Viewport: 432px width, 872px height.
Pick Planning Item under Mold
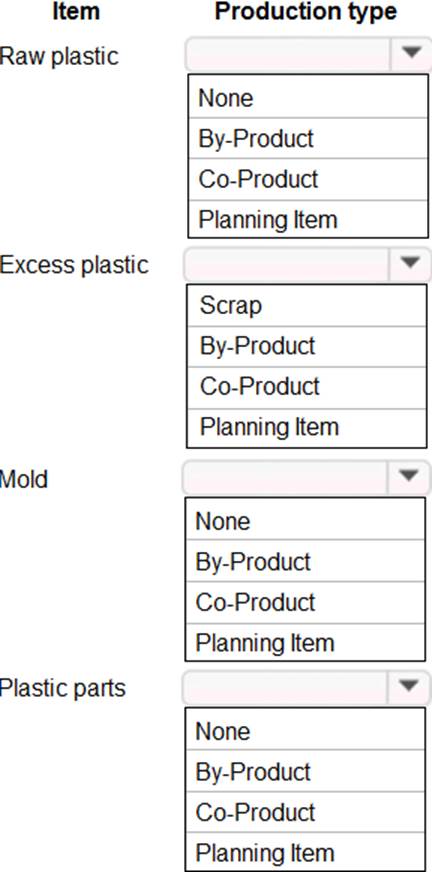point(305,642)
